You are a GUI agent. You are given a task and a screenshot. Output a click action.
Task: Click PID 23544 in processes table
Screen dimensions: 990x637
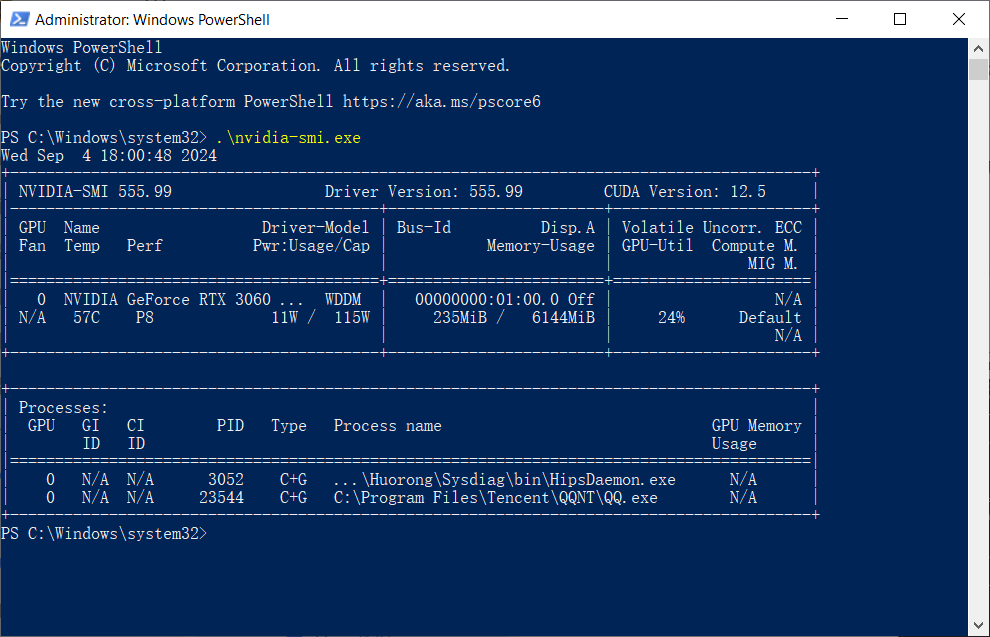(222, 497)
